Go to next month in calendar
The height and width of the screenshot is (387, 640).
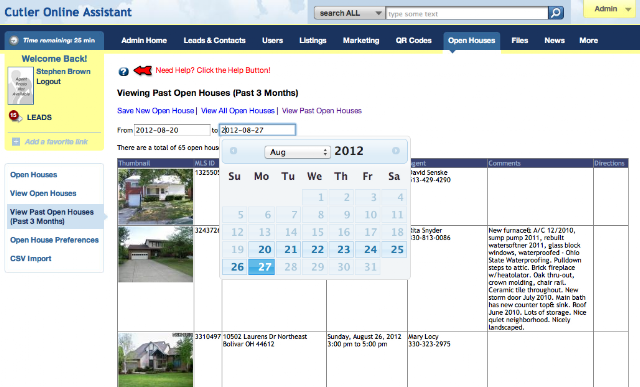coord(396,151)
